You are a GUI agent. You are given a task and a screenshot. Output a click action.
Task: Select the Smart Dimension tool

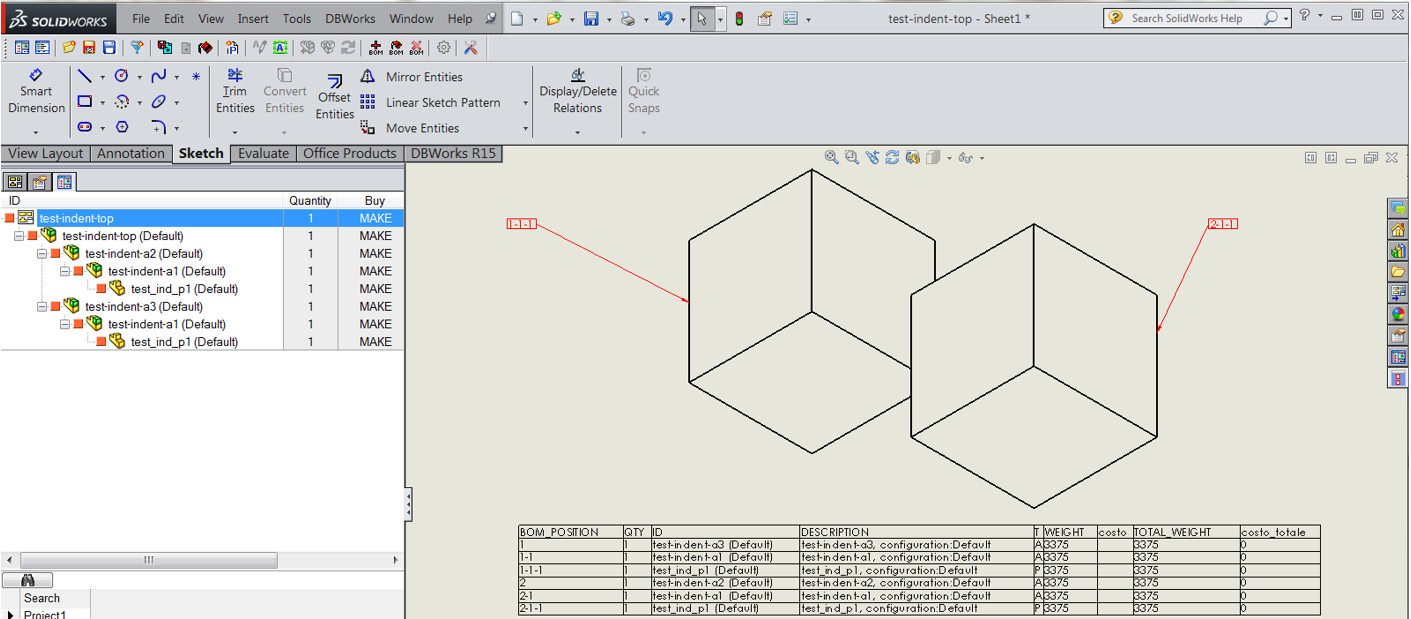pos(36,91)
